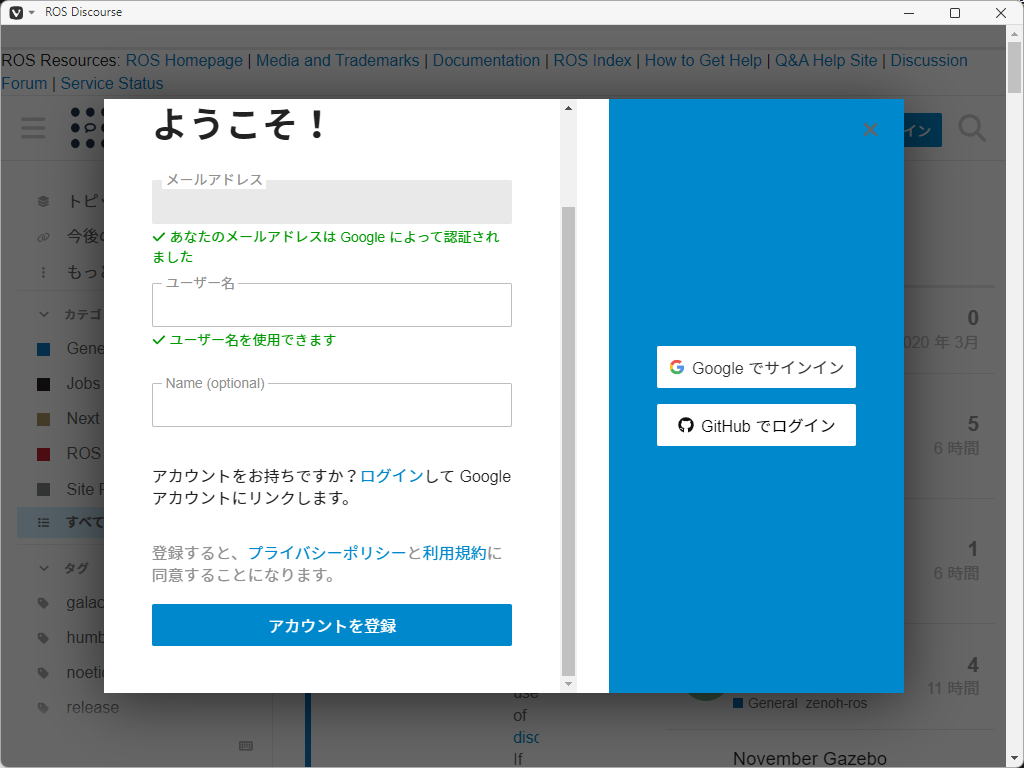
Task: Click the Discussion Forum link
Action: (x=929, y=61)
